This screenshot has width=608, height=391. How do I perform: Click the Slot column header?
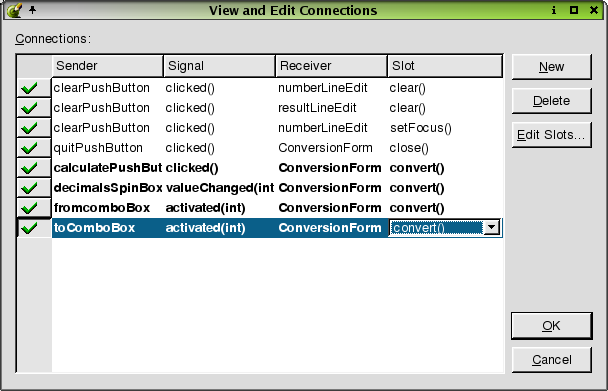(445, 66)
